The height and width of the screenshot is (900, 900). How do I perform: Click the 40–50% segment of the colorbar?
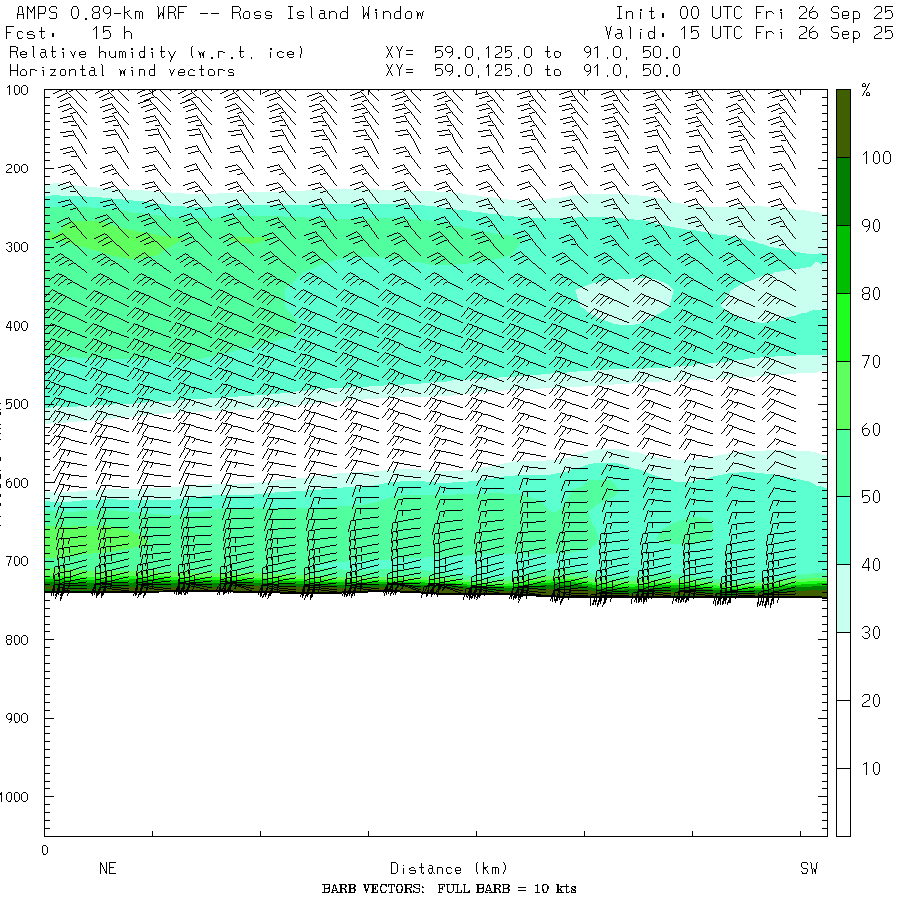click(843, 530)
